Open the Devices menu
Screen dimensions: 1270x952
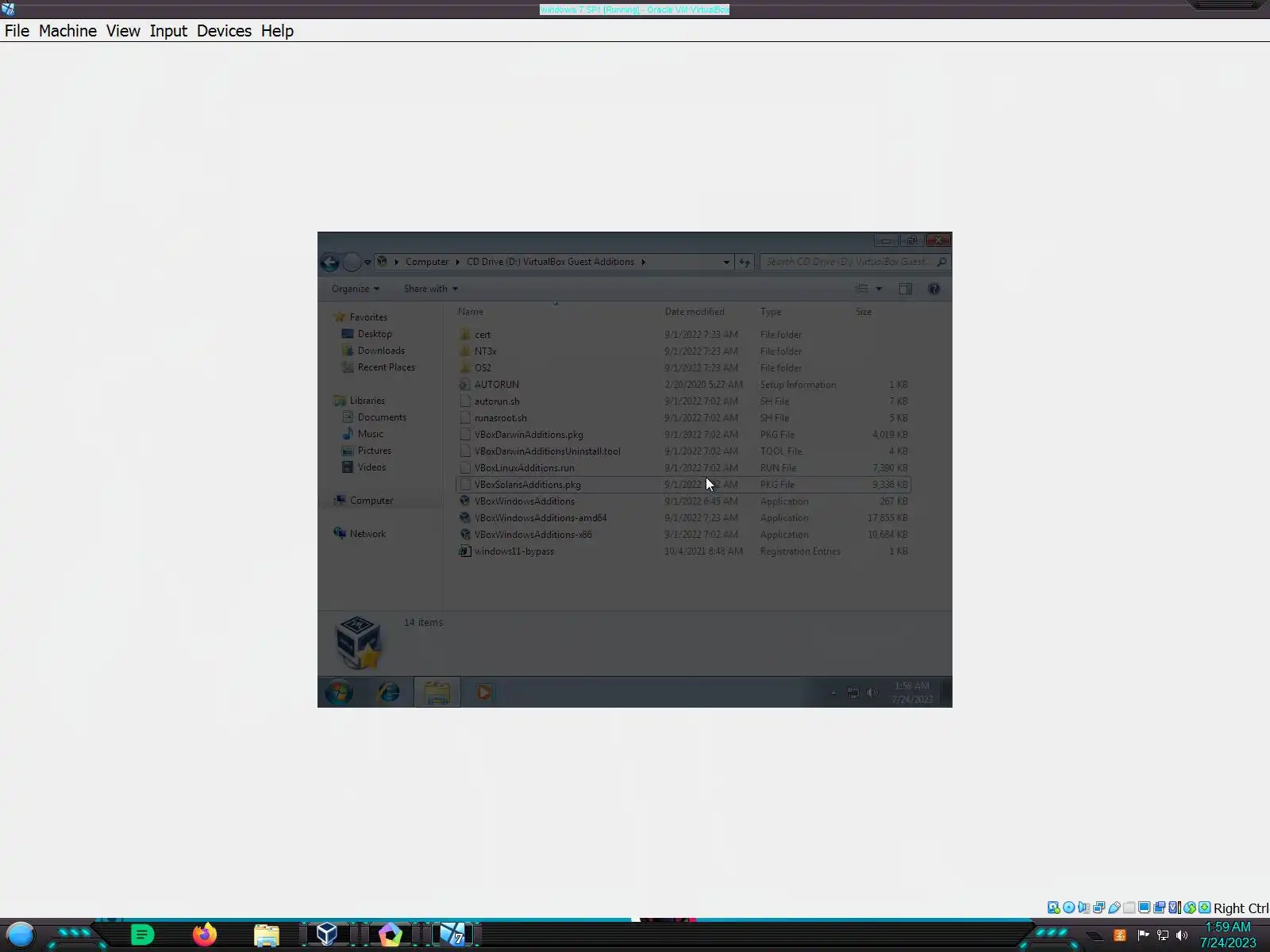pyautogui.click(x=224, y=31)
